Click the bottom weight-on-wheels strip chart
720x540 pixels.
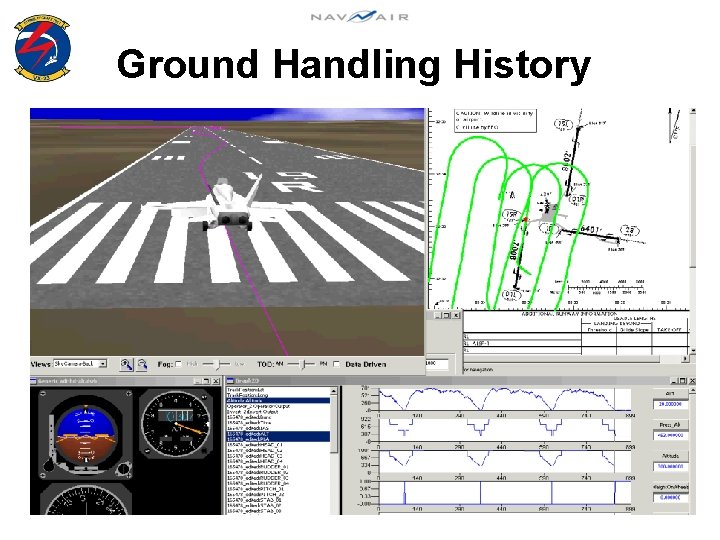click(505, 493)
